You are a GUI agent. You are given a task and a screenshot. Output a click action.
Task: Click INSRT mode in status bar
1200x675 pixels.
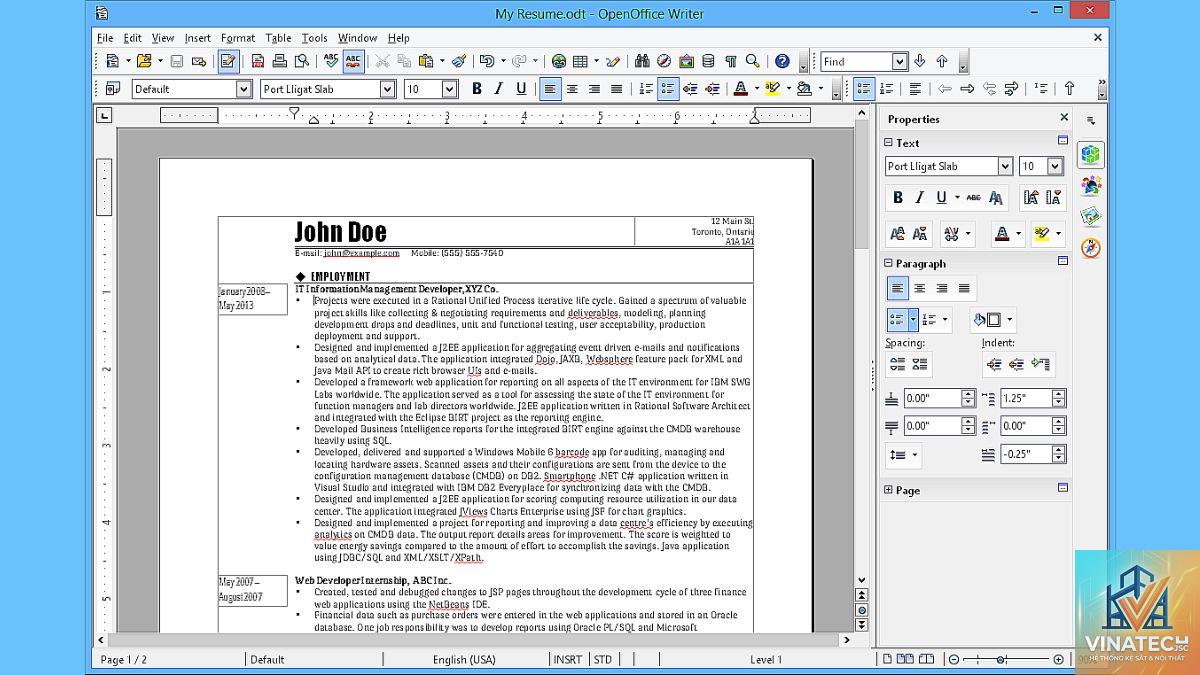pyautogui.click(x=567, y=659)
